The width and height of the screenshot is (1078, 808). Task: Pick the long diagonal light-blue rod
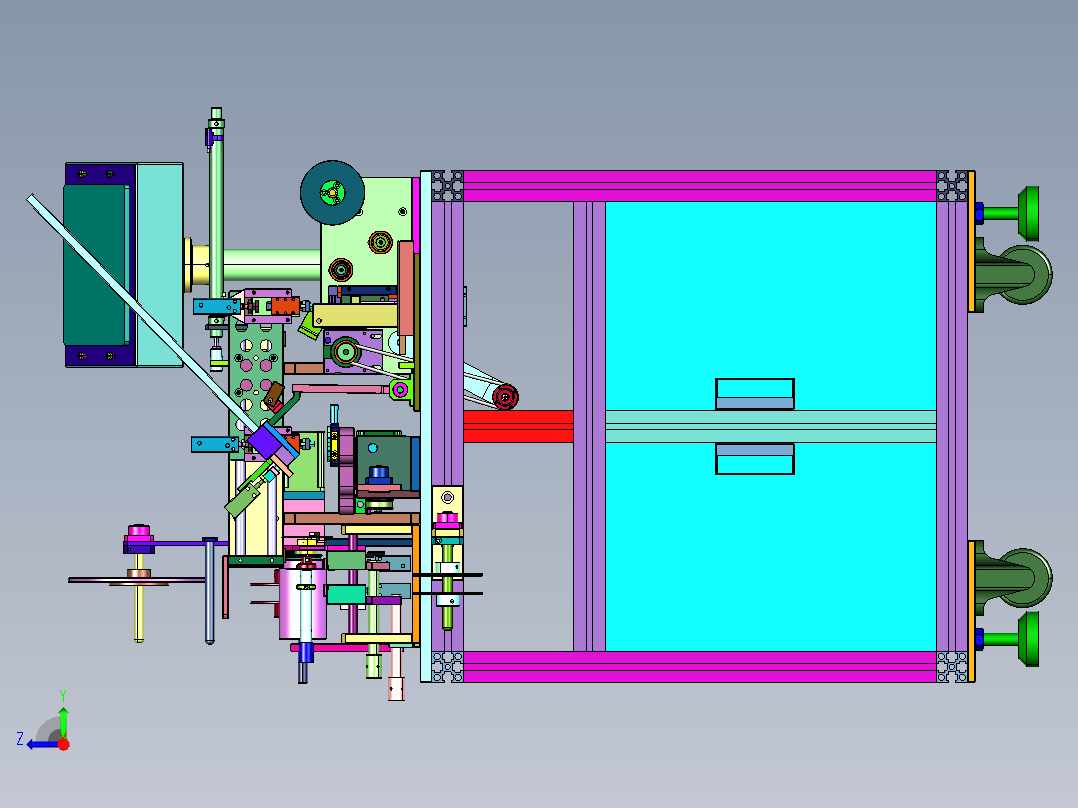pyautogui.click(x=141, y=314)
